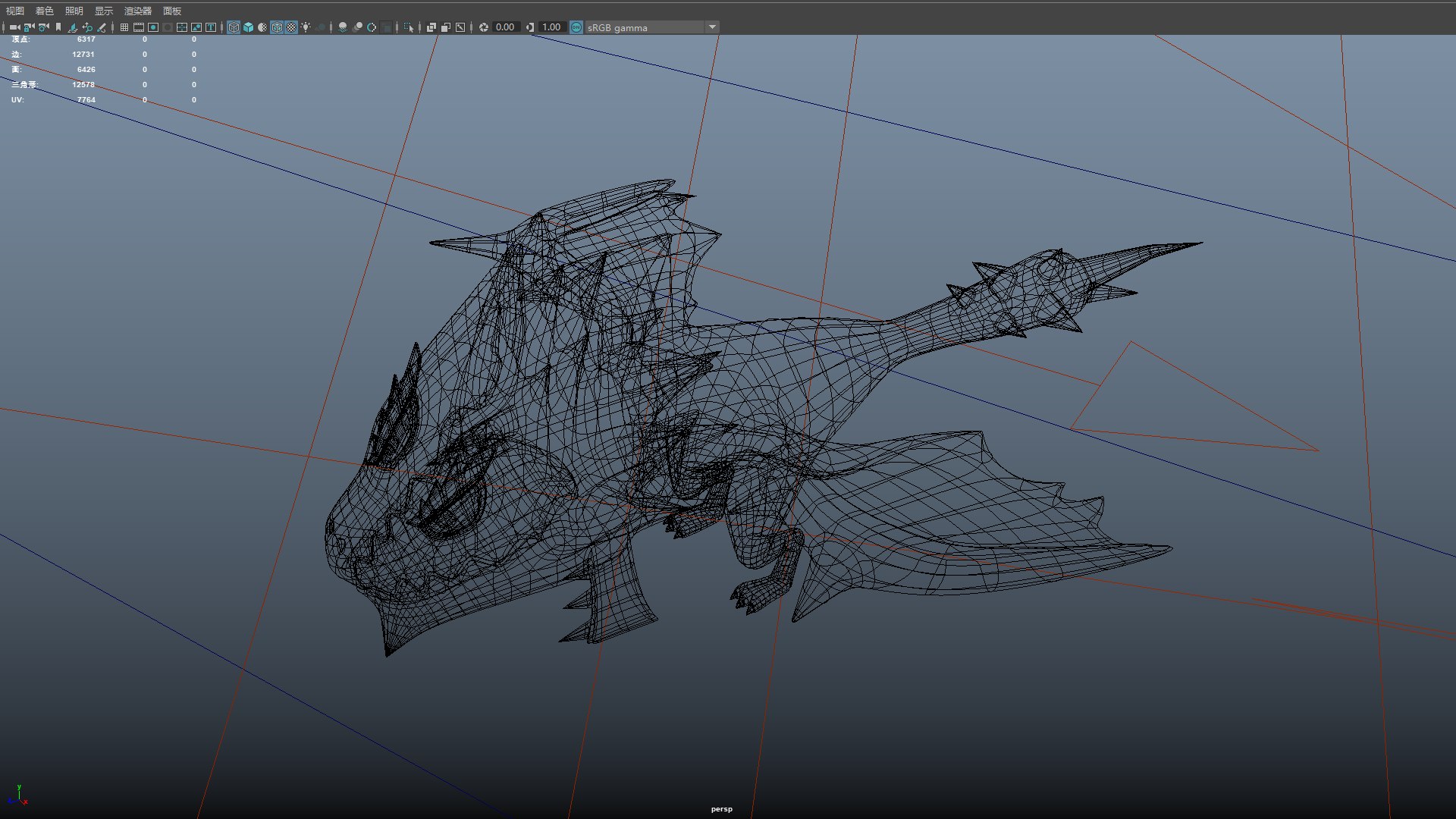Open sRGB gamma view transform dropdown
Viewport: 1456px width, 819px height.
click(x=645, y=27)
